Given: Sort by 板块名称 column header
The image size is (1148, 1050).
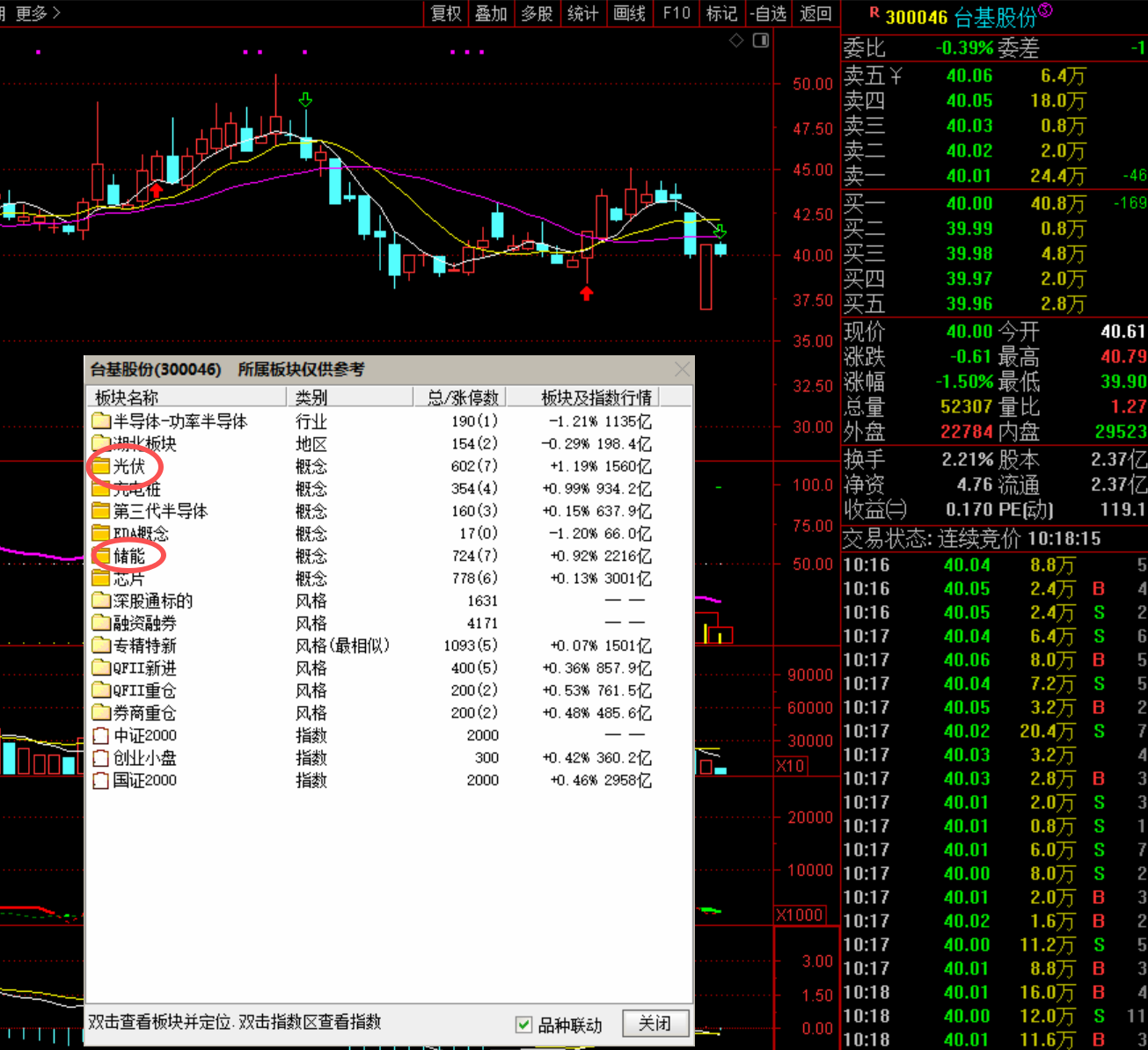Looking at the screenshot, I should pyautogui.click(x=187, y=397).
